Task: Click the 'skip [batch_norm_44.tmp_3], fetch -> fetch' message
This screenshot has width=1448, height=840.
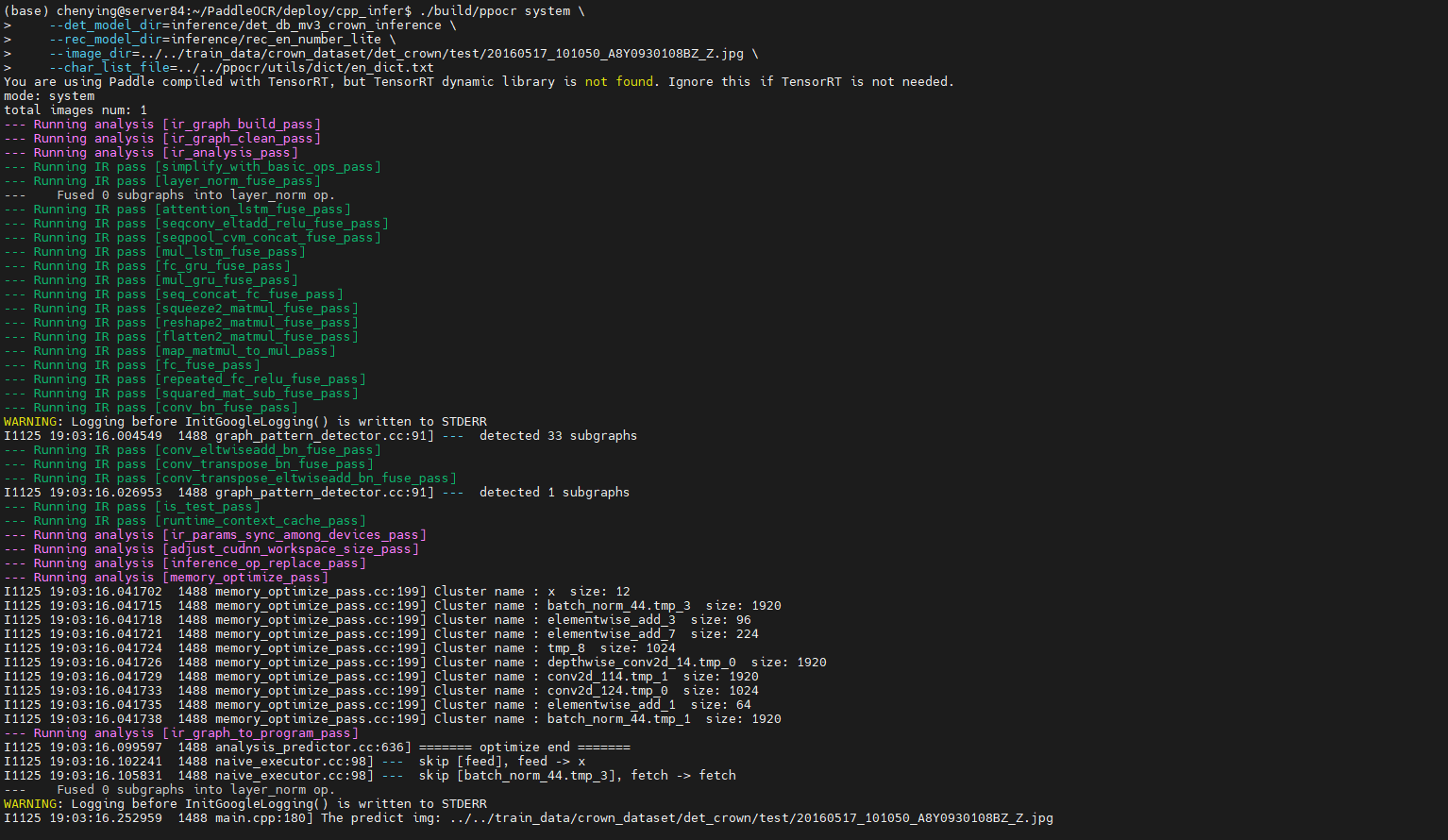Action: tap(578, 776)
